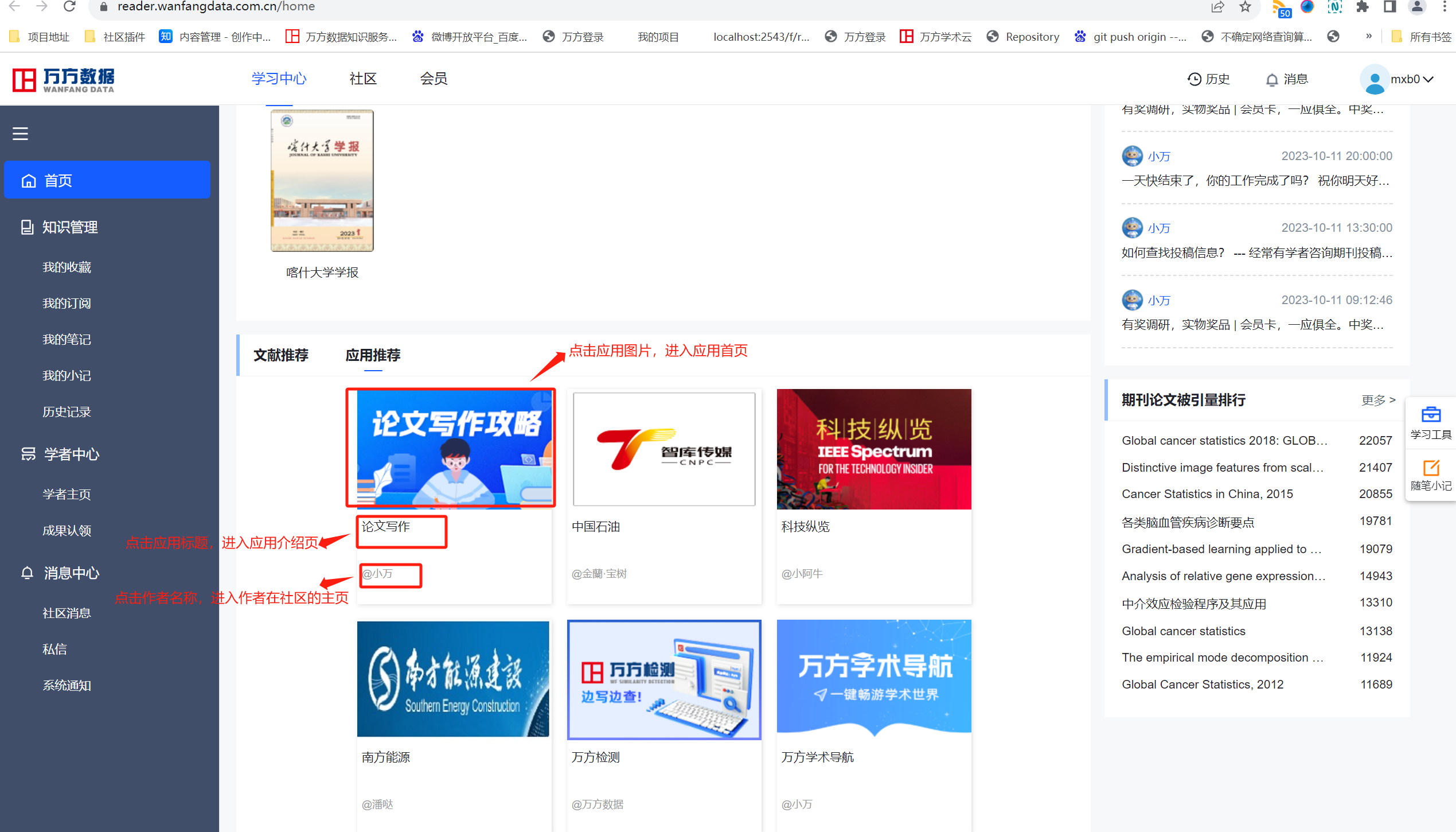Open the 社区 top menu
1456x832 pixels.
click(x=362, y=79)
